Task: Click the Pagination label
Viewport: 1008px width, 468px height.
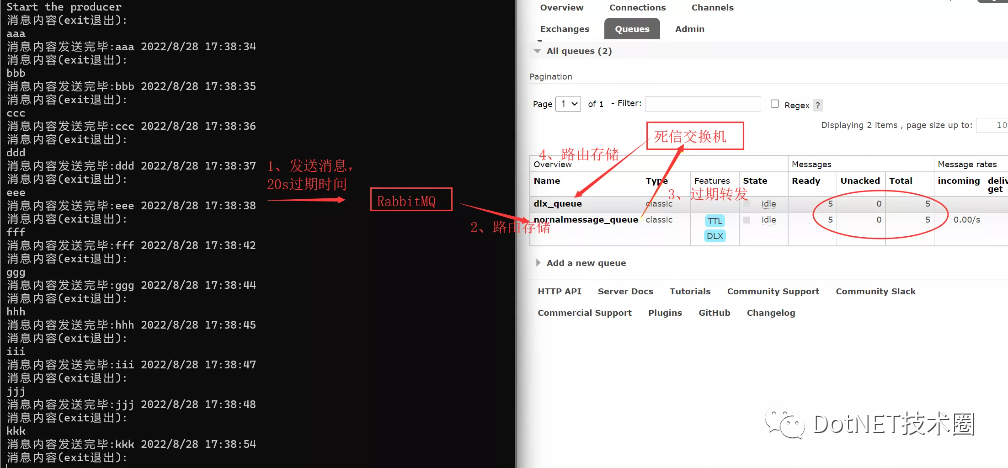Action: (550, 76)
